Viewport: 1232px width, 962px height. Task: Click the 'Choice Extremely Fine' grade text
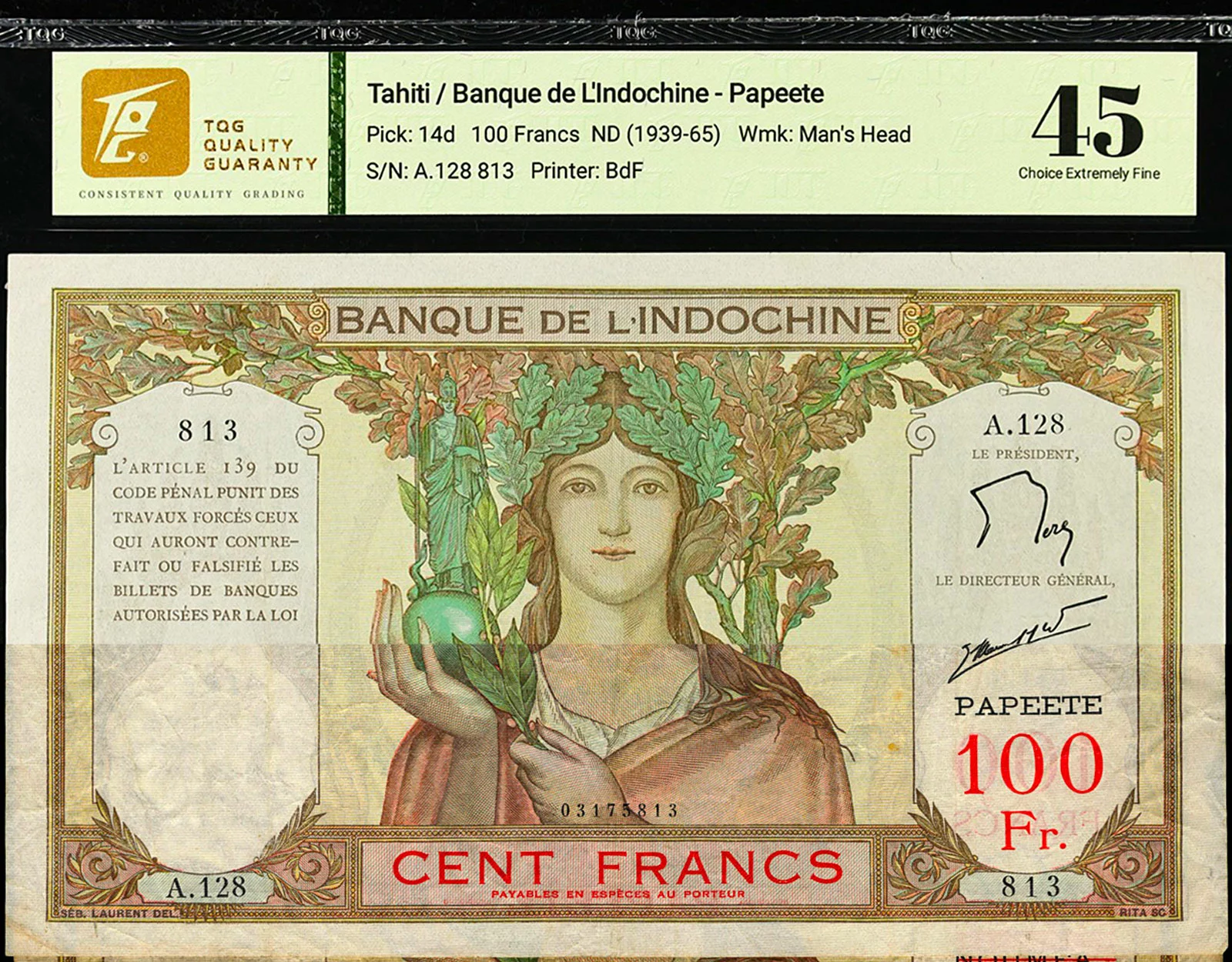coord(1088,173)
